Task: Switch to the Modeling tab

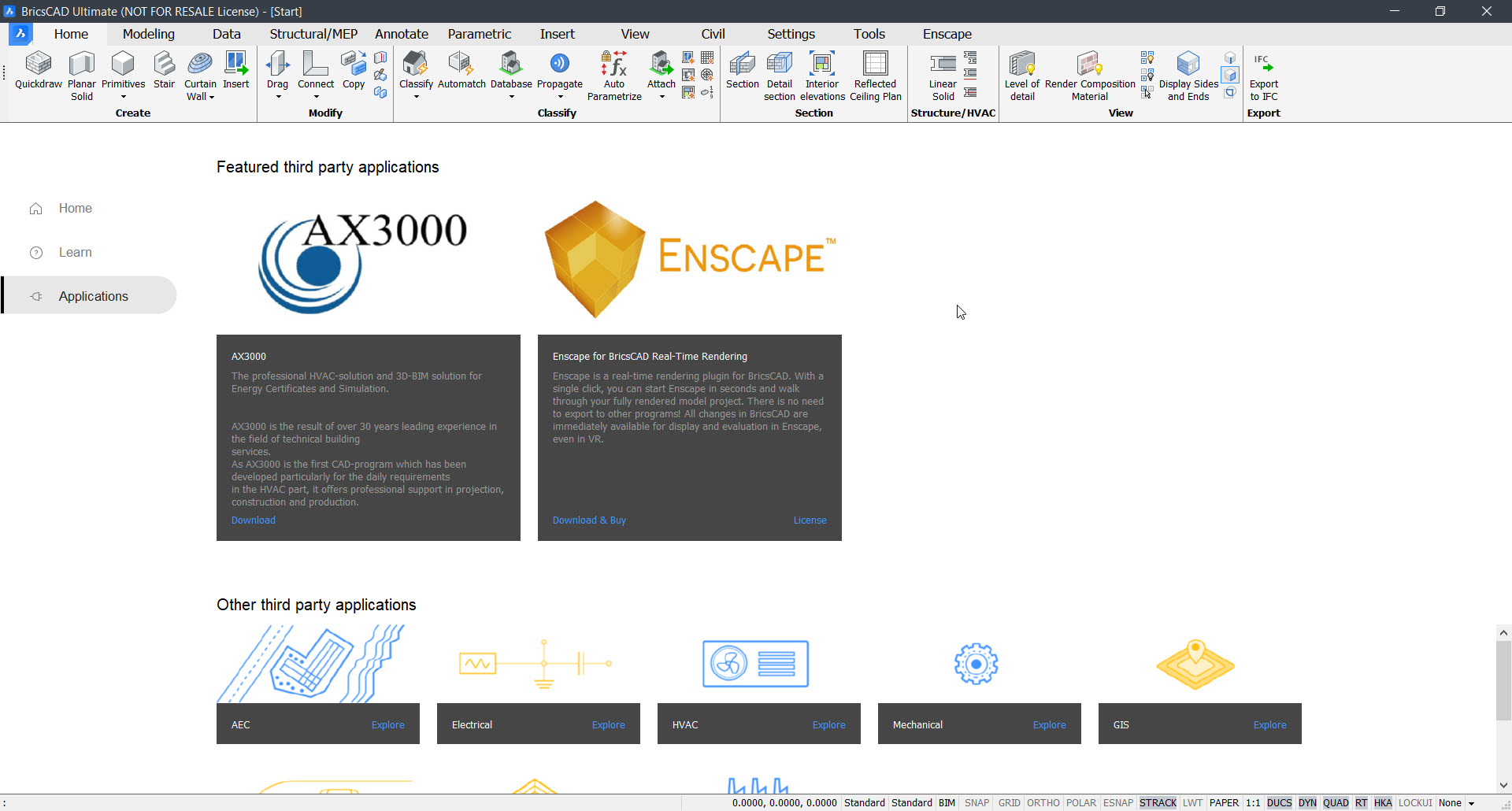Action: click(149, 34)
